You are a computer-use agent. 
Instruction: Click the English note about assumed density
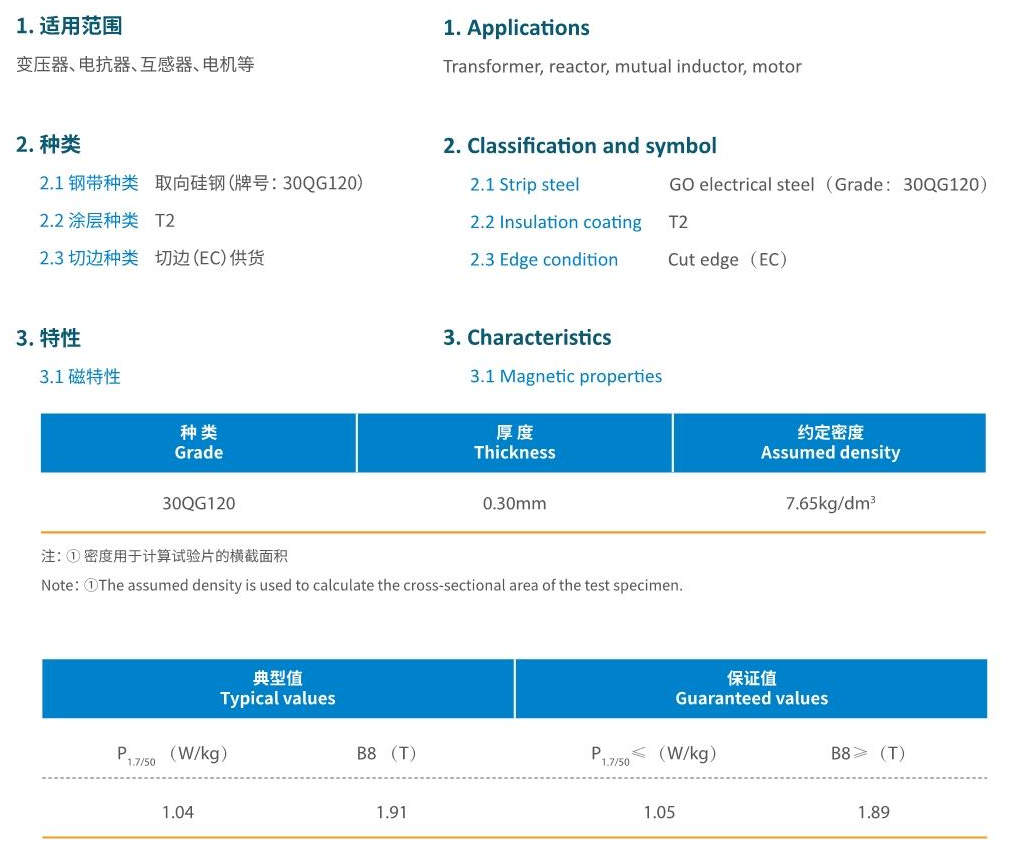click(x=361, y=586)
